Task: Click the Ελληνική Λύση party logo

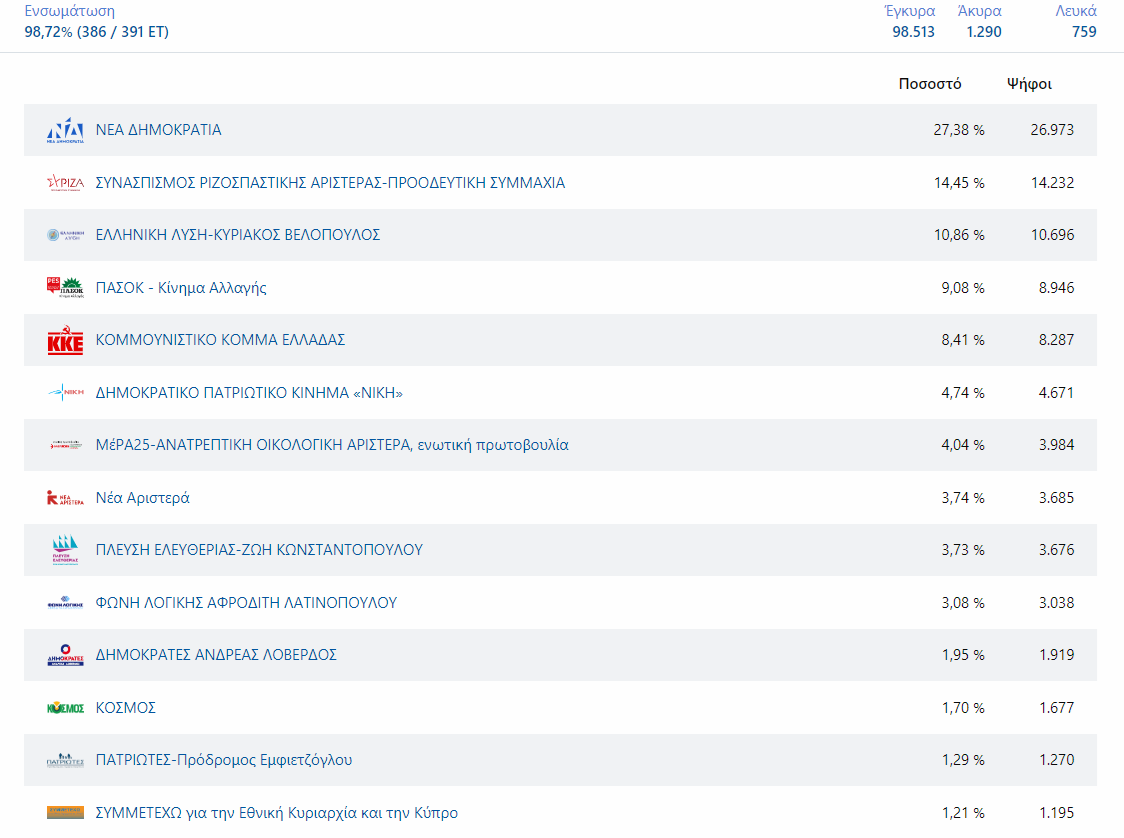Action: point(65,234)
